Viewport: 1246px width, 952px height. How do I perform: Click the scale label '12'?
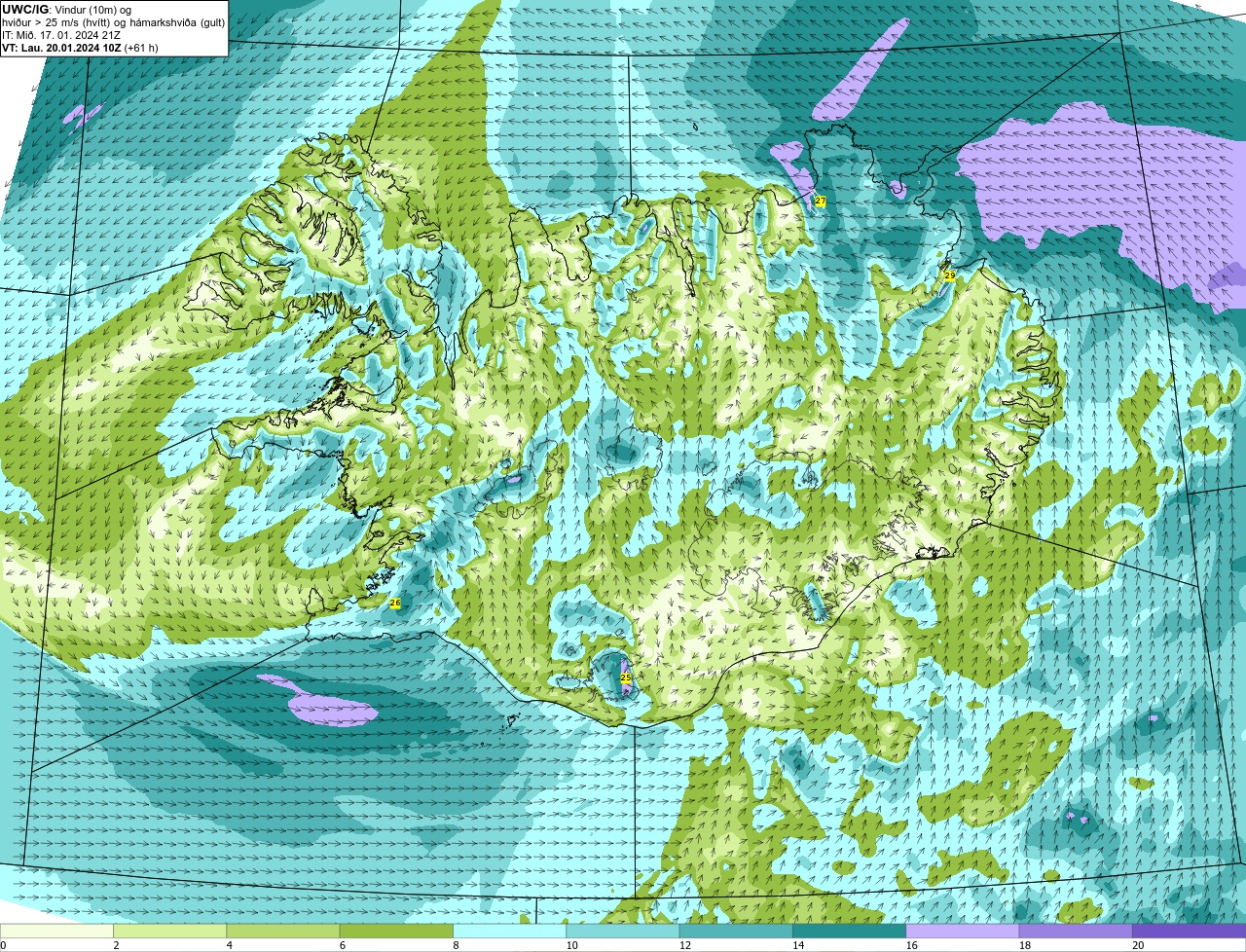pyautogui.click(x=685, y=945)
